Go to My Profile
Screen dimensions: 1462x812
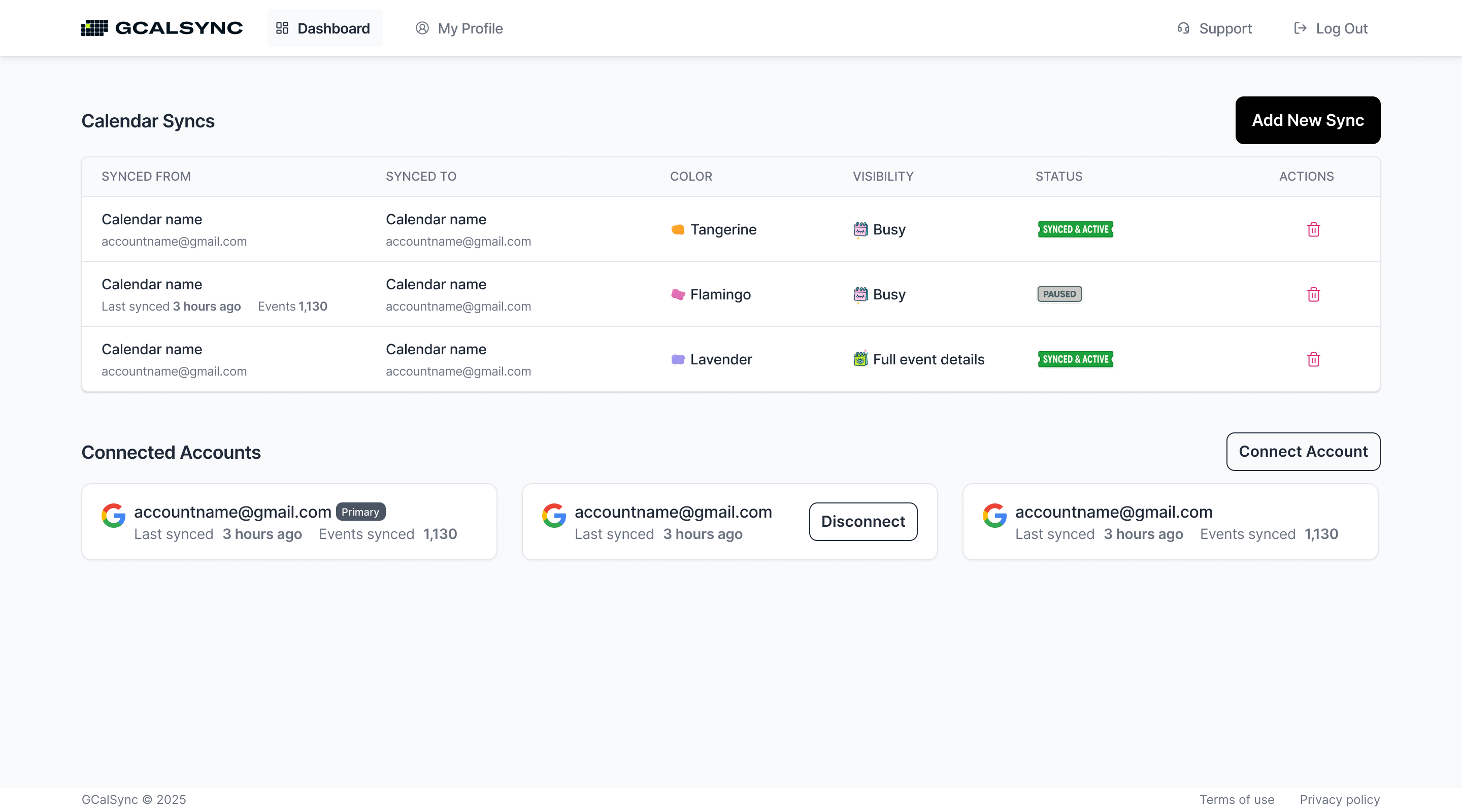(459, 28)
